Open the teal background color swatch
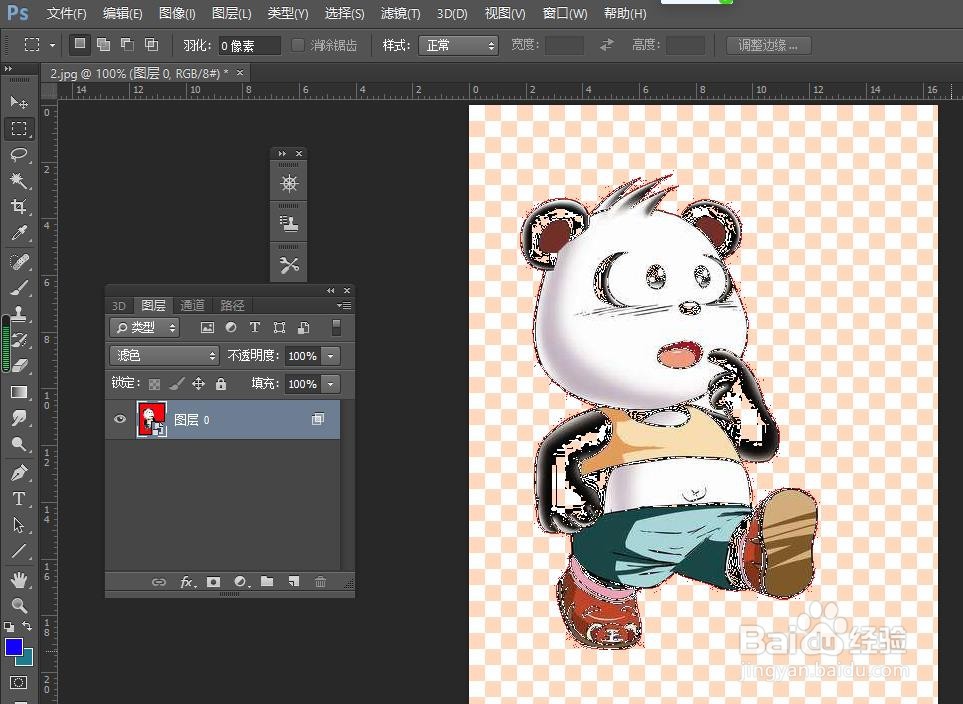The width and height of the screenshot is (963, 704). tap(26, 659)
